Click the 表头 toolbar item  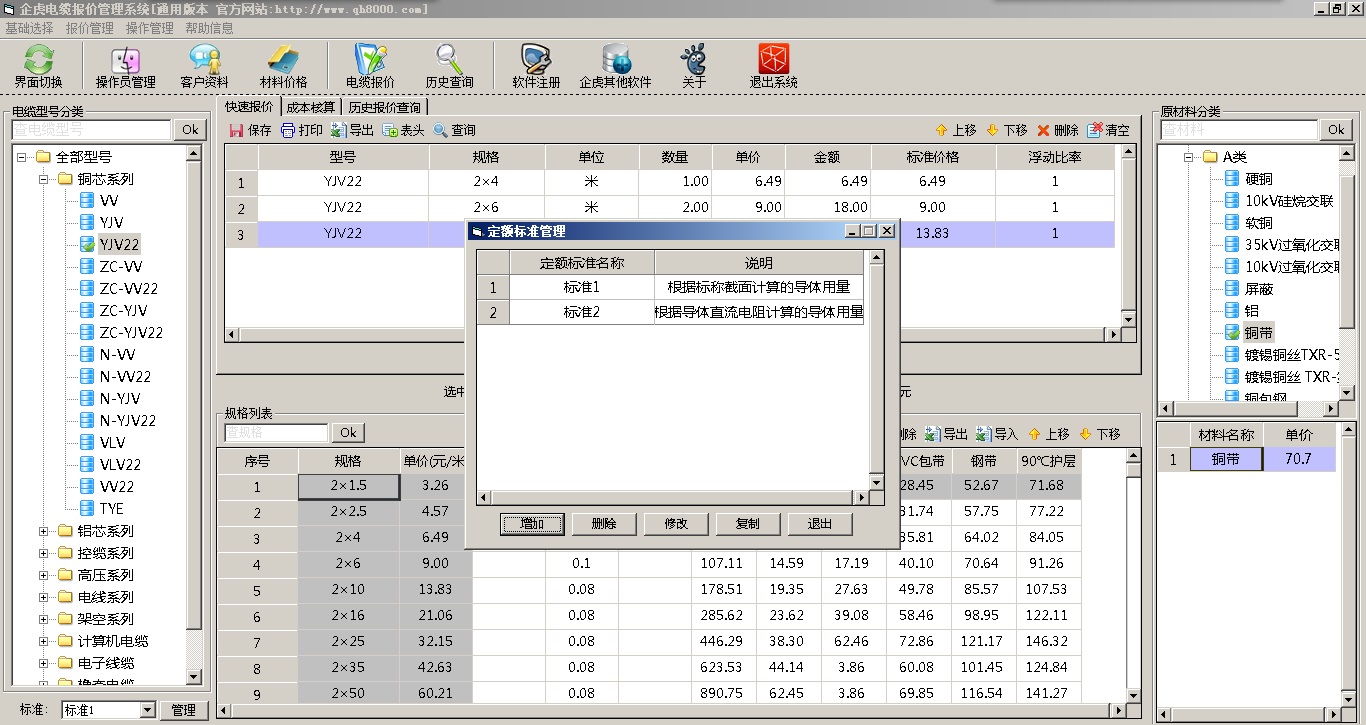tap(403, 130)
